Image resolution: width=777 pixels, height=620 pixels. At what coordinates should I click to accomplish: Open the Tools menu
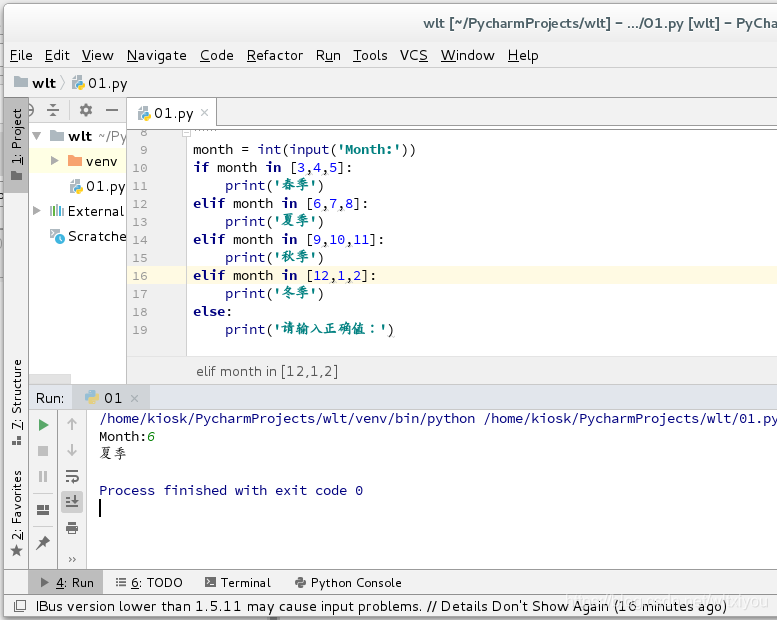pos(370,55)
